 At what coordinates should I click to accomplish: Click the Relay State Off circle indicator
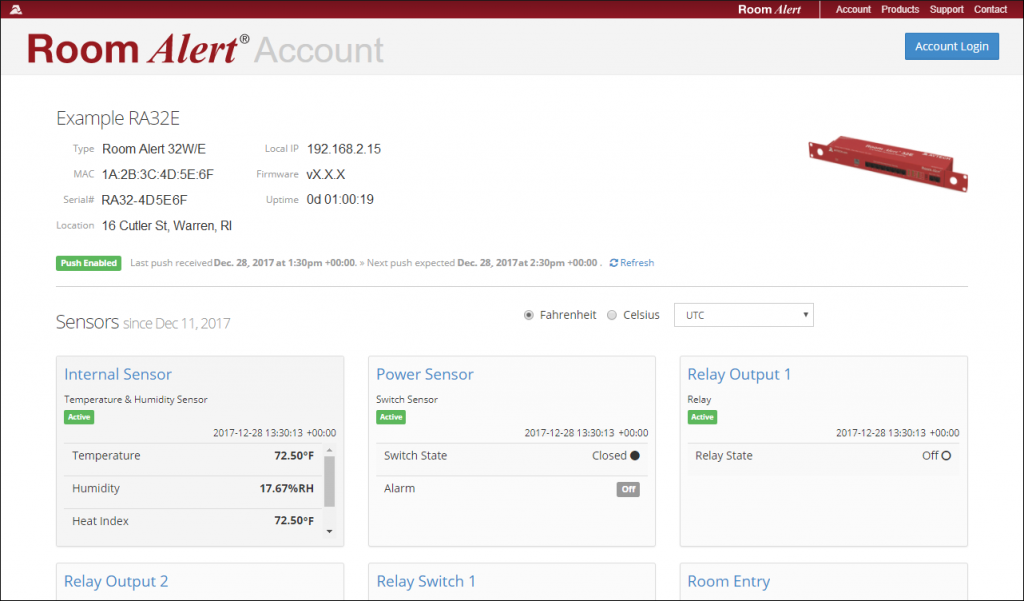(946, 456)
